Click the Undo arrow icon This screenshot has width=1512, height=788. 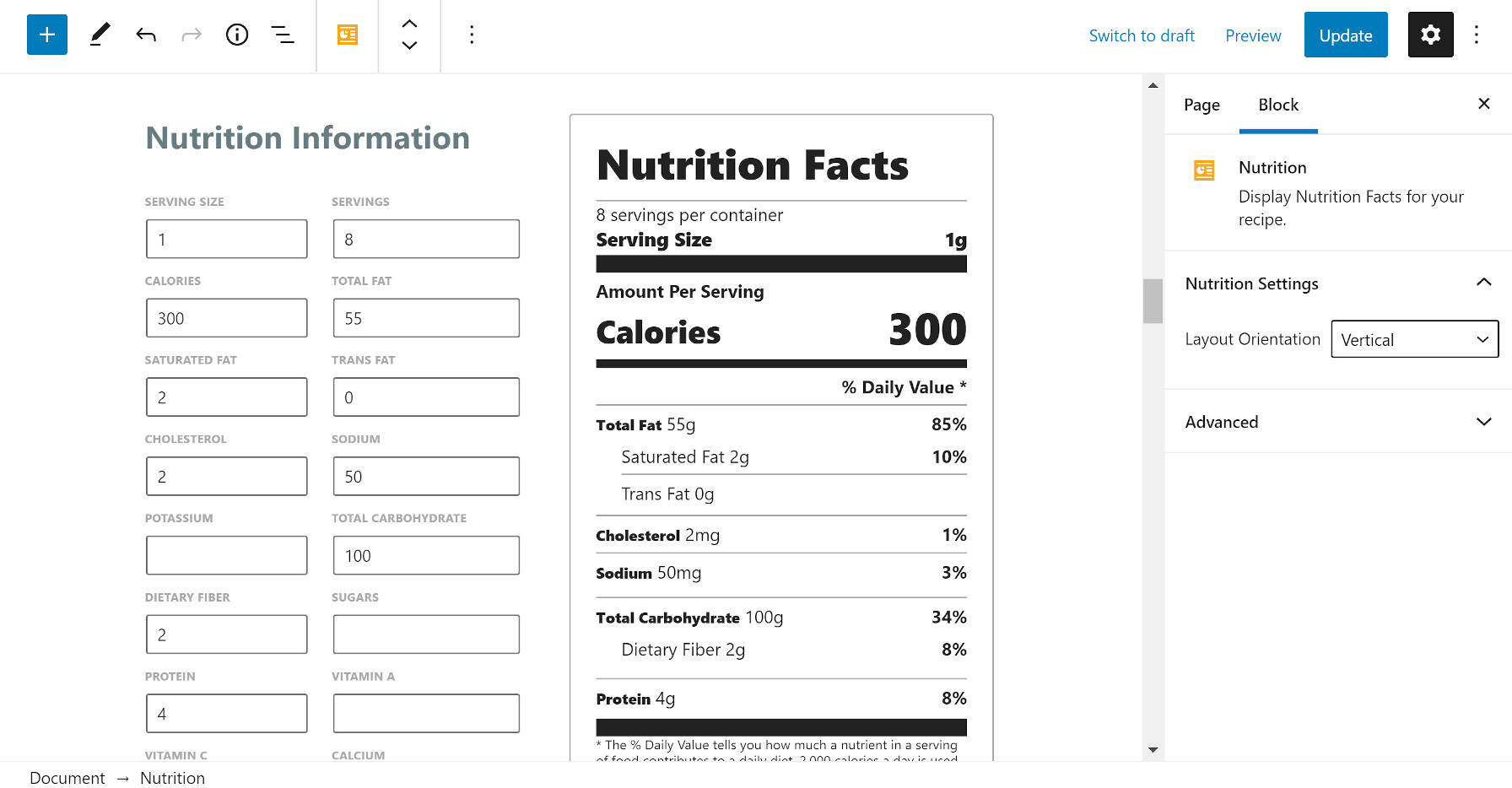click(x=145, y=35)
